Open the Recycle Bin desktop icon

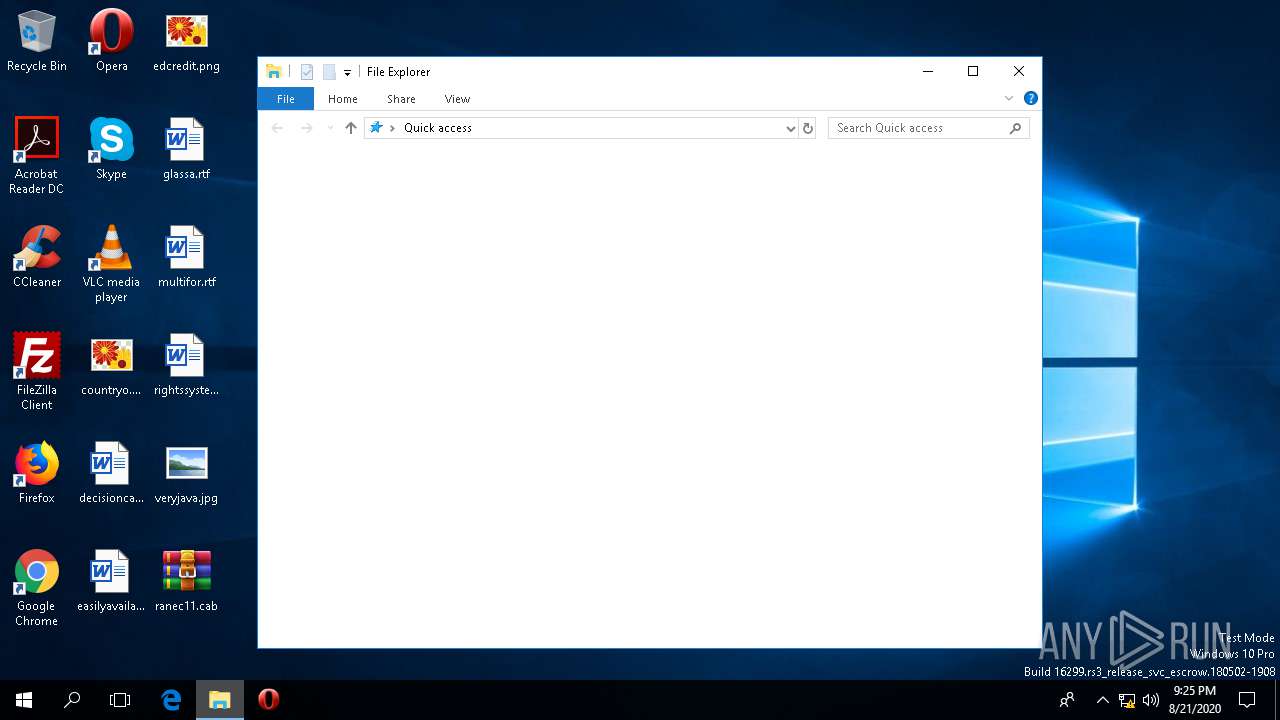click(x=37, y=41)
